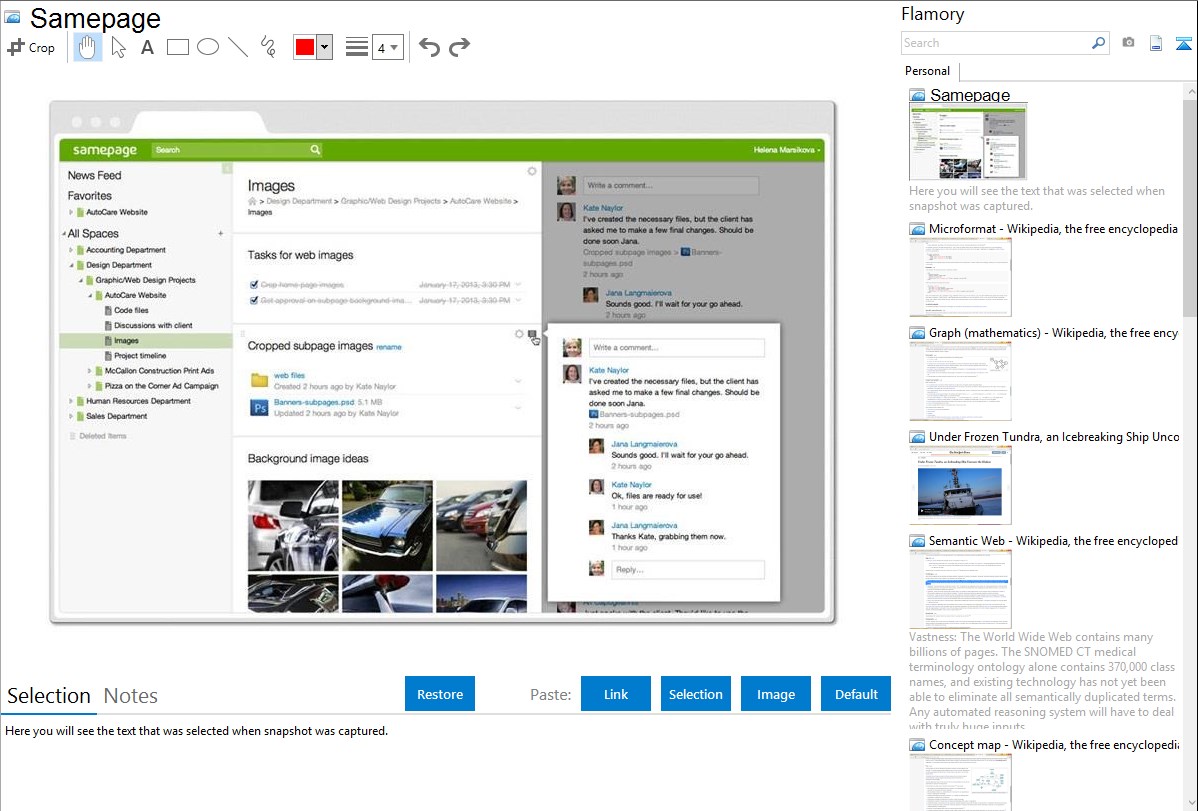Redo the last undone annotation
The image size is (1198, 811).
point(459,47)
